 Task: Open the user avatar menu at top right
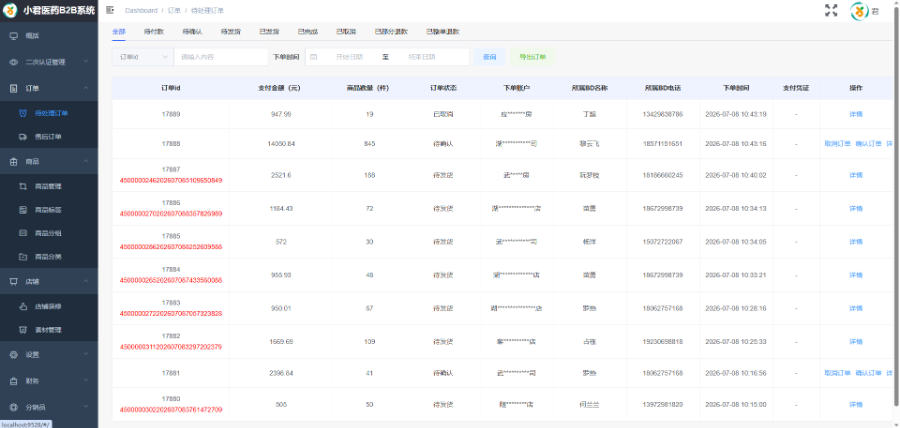click(859, 11)
